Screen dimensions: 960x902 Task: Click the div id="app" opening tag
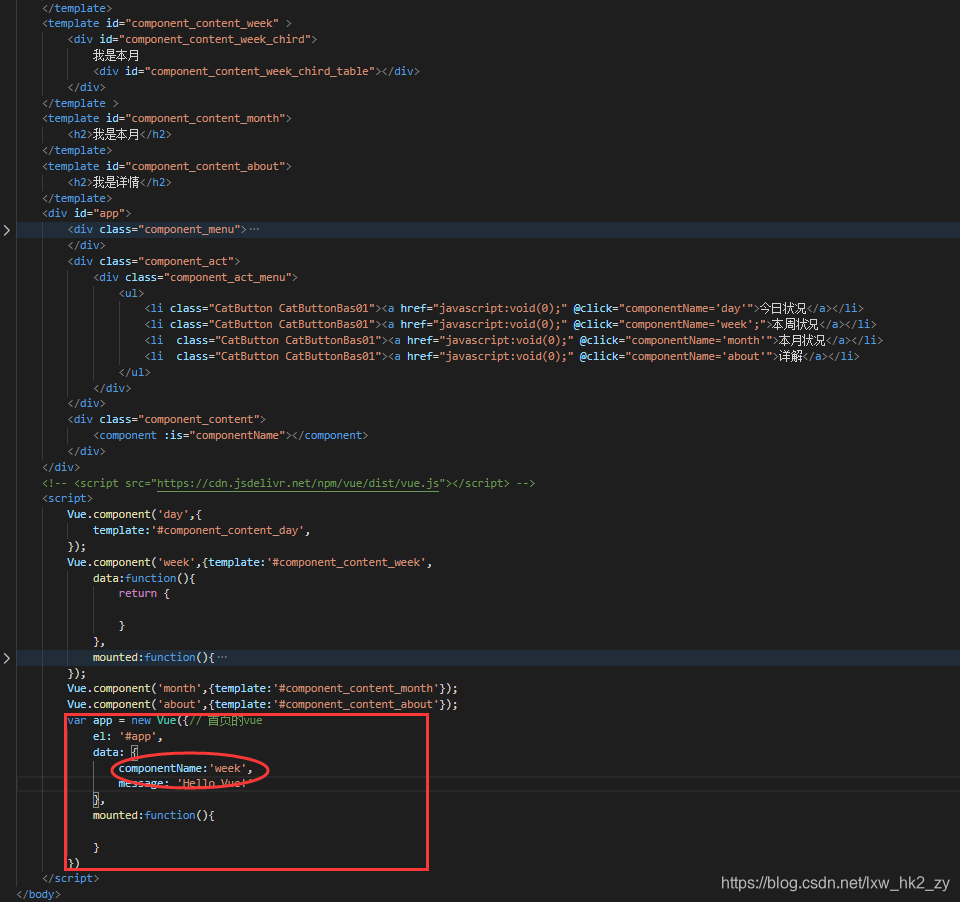click(x=86, y=213)
